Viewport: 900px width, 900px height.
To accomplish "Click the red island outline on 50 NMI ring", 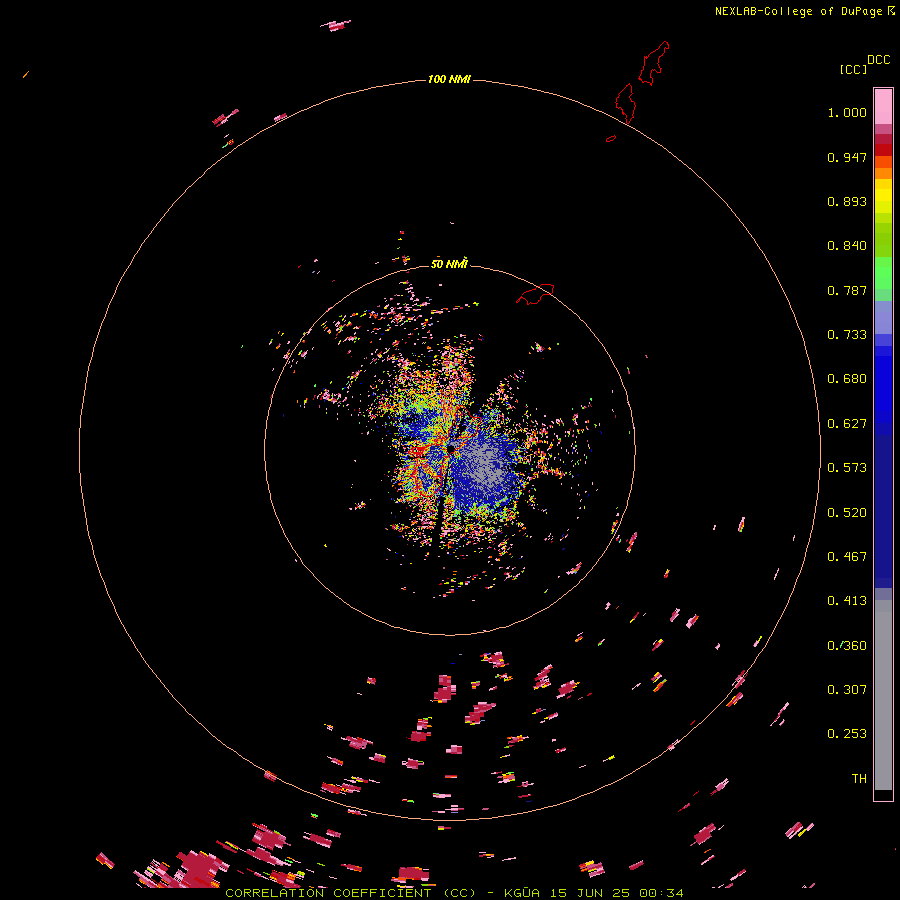I will (x=535, y=294).
